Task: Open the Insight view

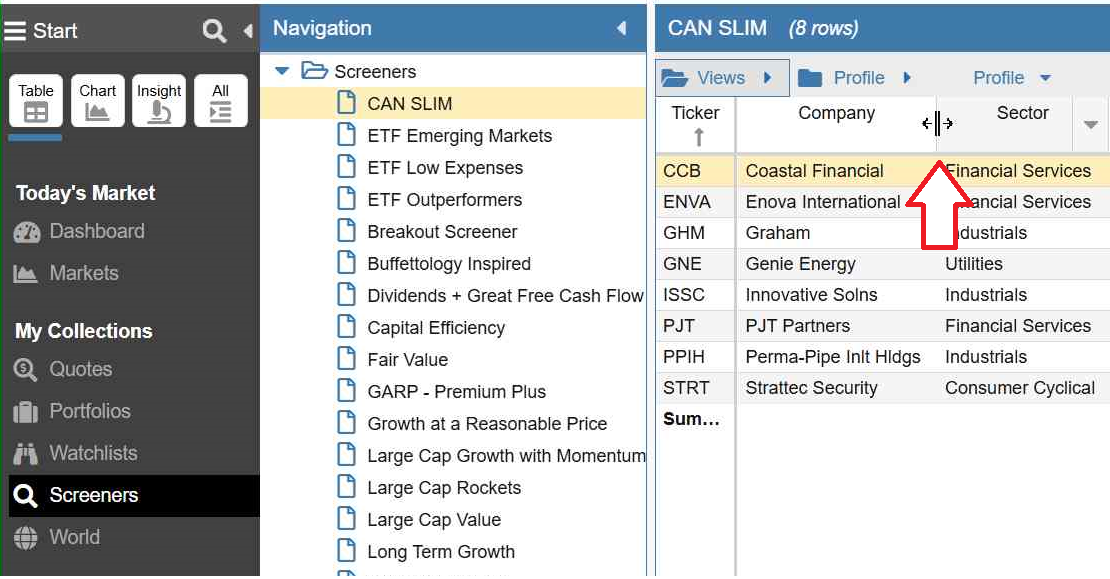Action: [159, 101]
